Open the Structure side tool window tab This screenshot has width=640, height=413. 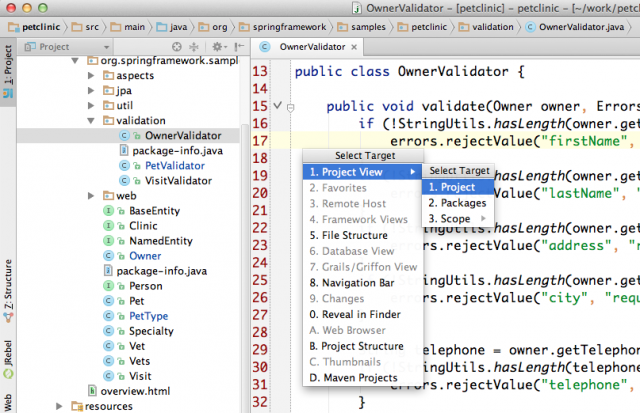click(8, 291)
